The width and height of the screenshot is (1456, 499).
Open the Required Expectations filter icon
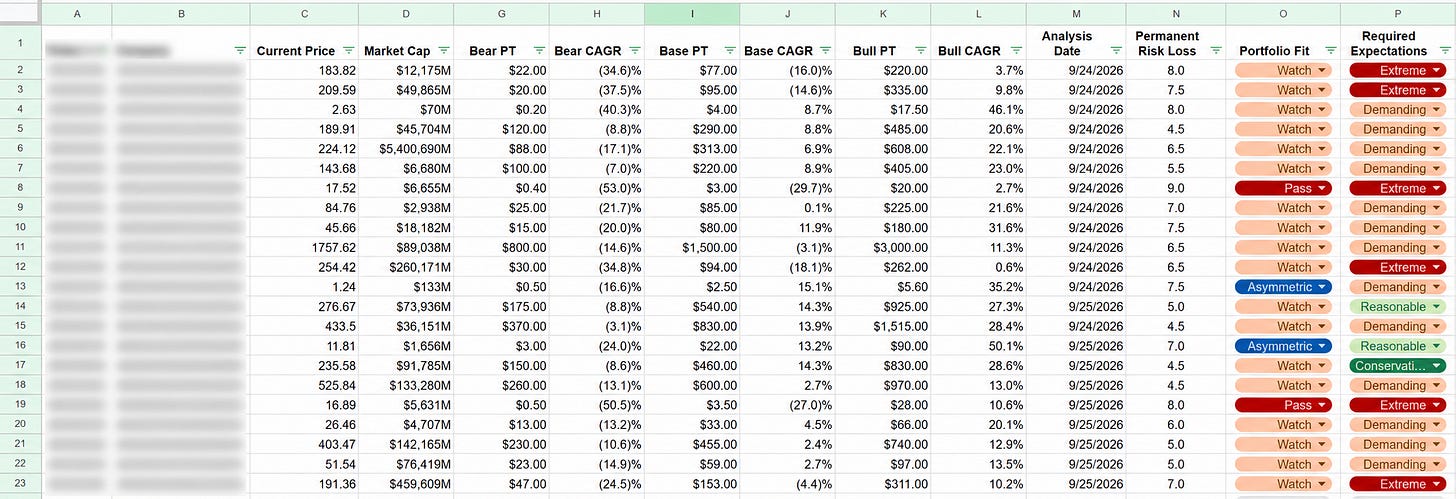coord(1443,50)
